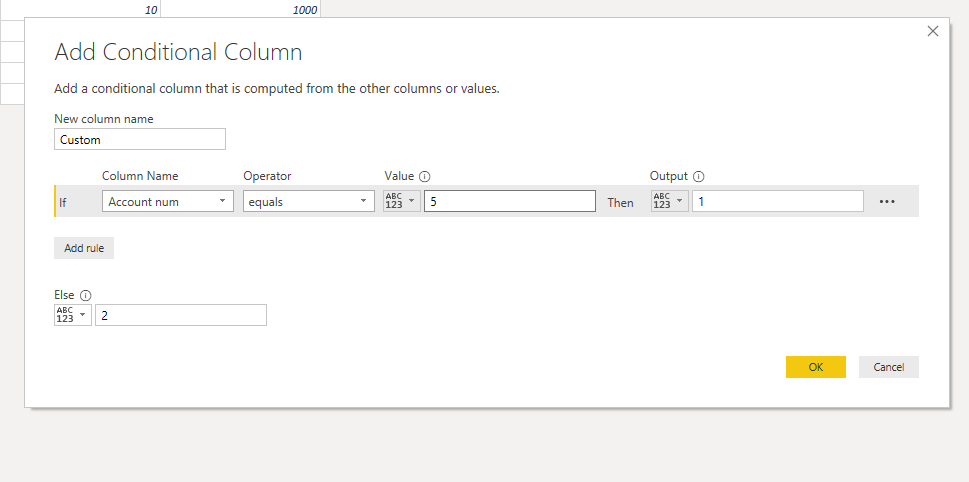Click the Else input containing 2
The width and height of the screenshot is (969, 482).
(x=180, y=315)
